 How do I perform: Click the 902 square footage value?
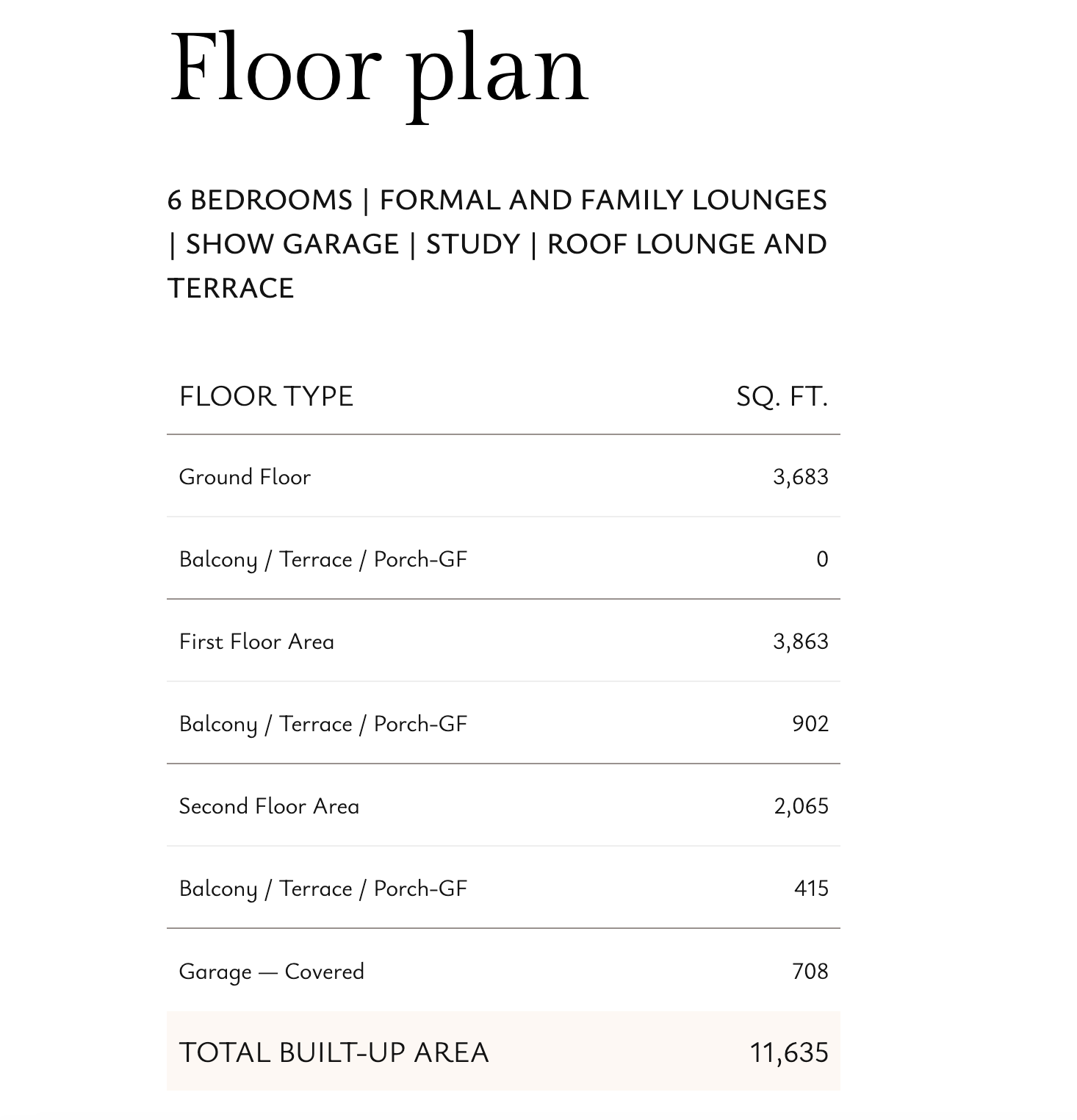[810, 724]
